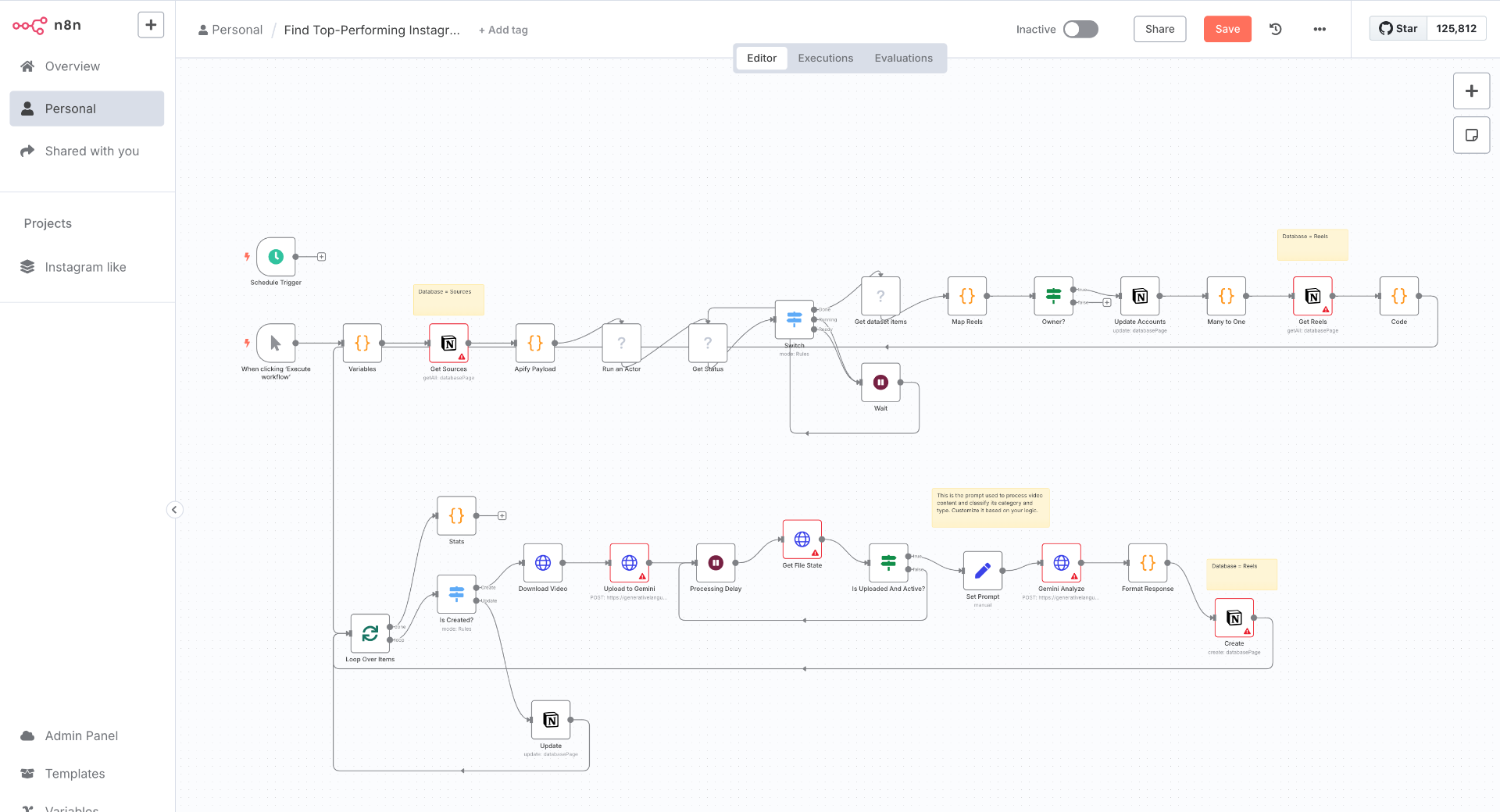Select the Wait node
This screenshot has height=812, width=1500.
pos(880,383)
